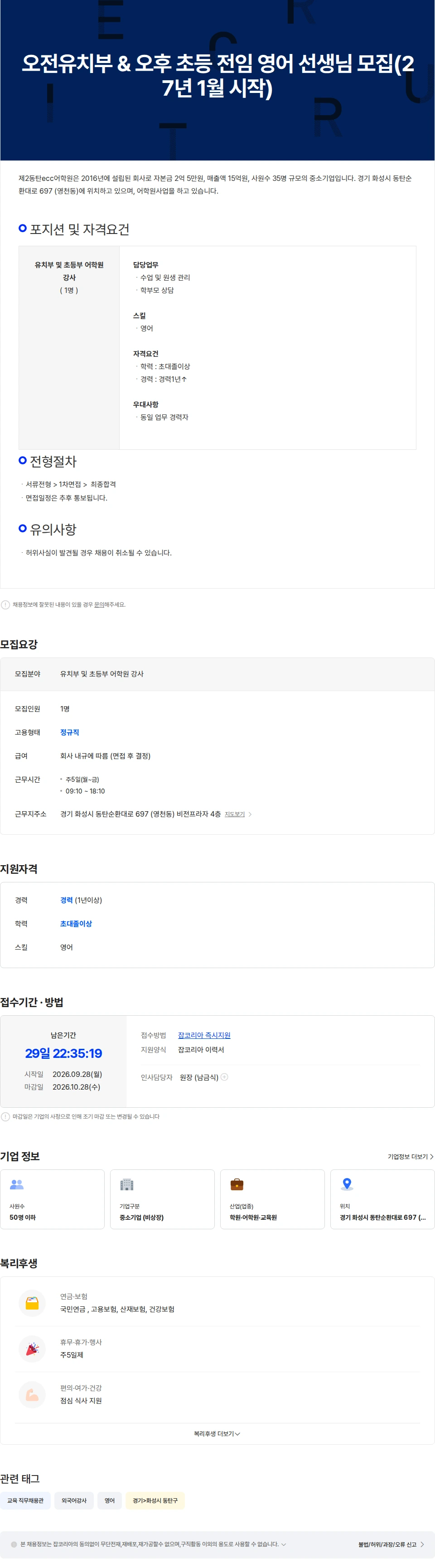Image resolution: width=435 pixels, height=1568 pixels.
Task: Click the 정규직 employment type link
Action: click(x=69, y=732)
